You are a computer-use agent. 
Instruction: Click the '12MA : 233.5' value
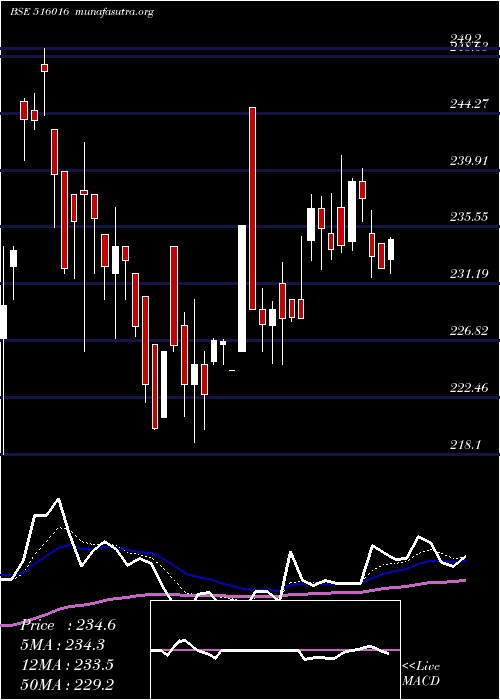pyautogui.click(x=67, y=664)
